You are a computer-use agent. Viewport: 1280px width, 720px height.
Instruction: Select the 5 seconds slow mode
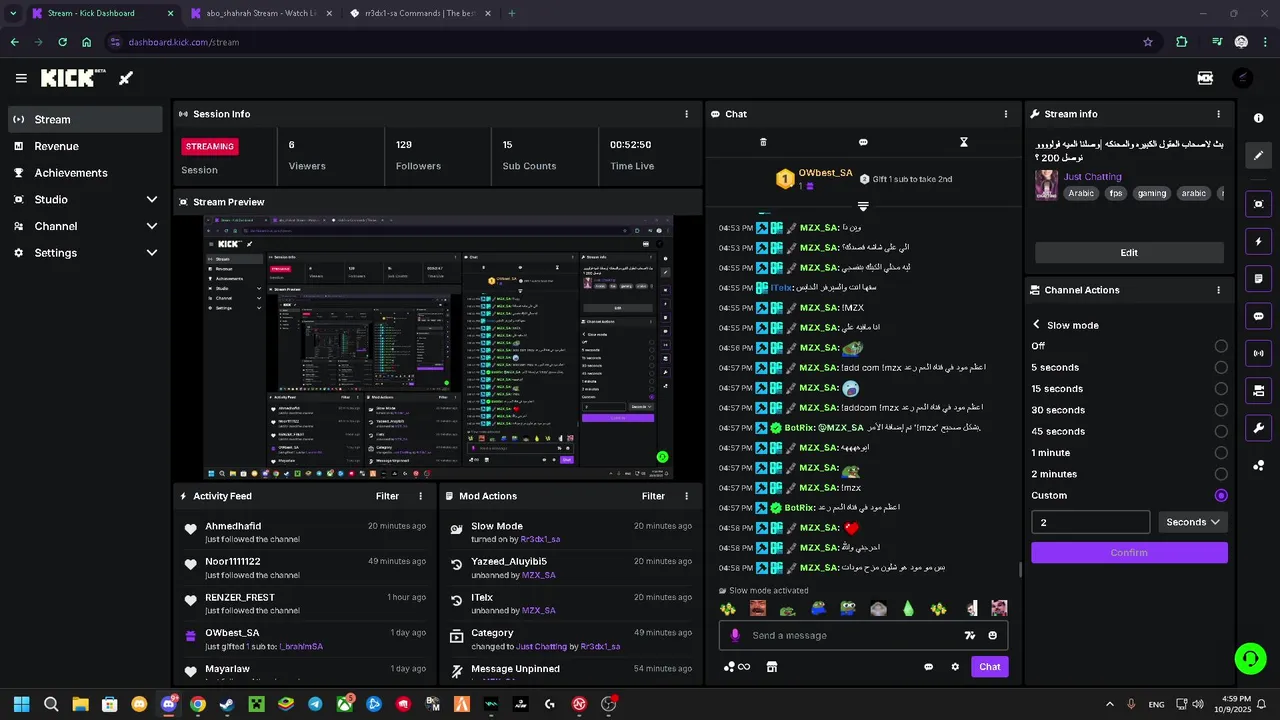click(x=1221, y=368)
